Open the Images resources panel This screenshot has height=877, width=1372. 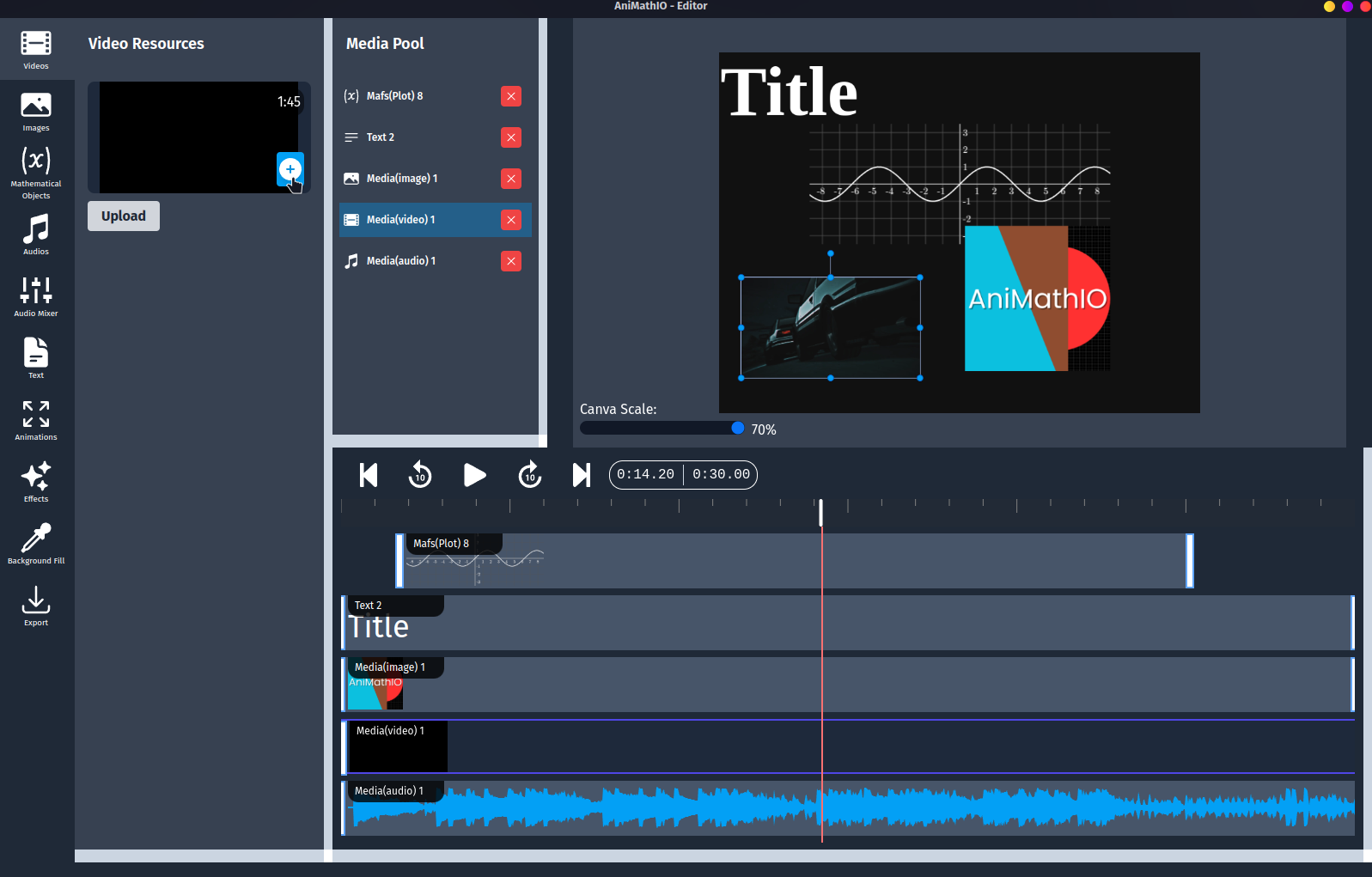pos(36,112)
